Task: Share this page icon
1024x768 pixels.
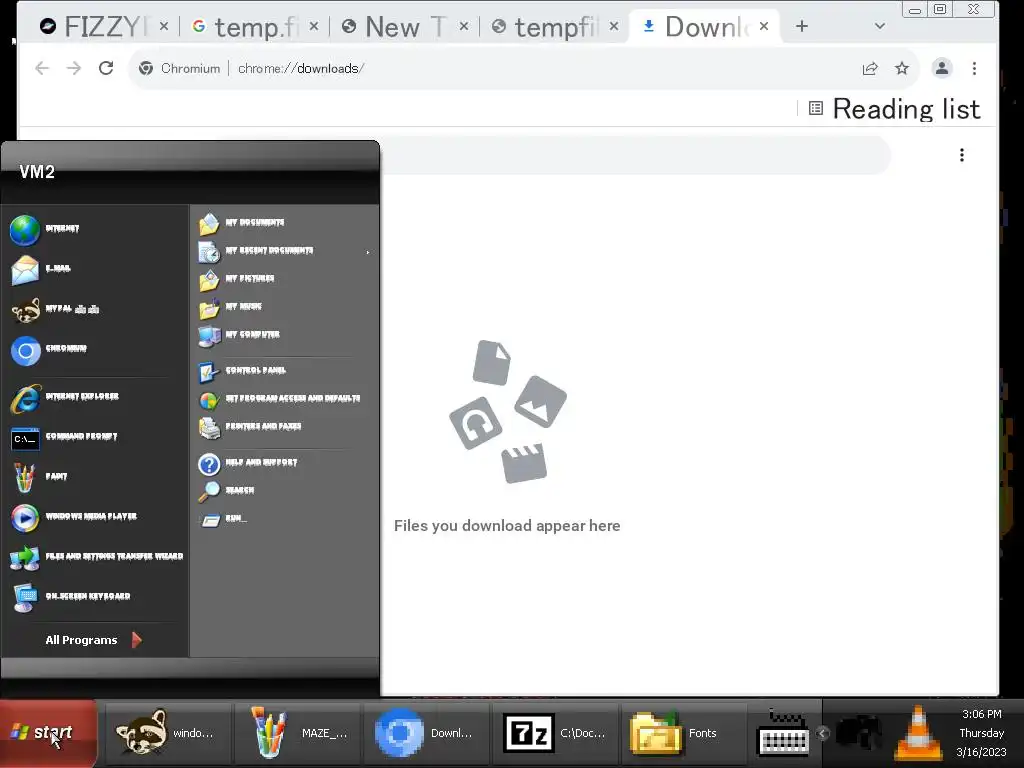Action: pos(870,69)
